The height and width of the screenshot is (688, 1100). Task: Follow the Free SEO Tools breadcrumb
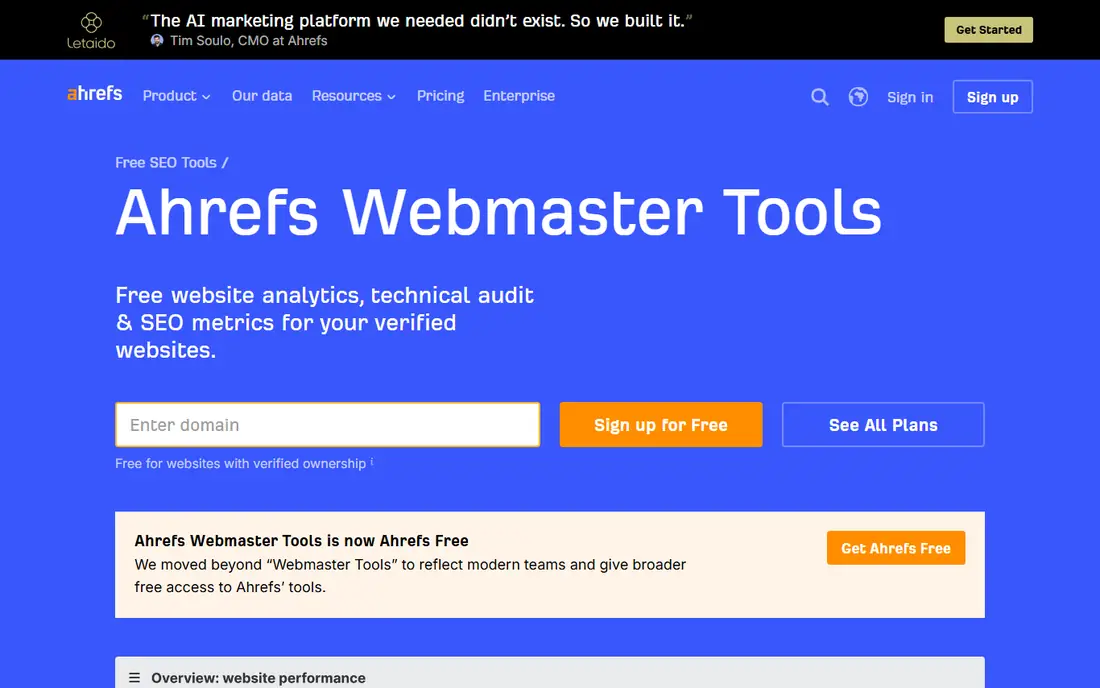166,163
